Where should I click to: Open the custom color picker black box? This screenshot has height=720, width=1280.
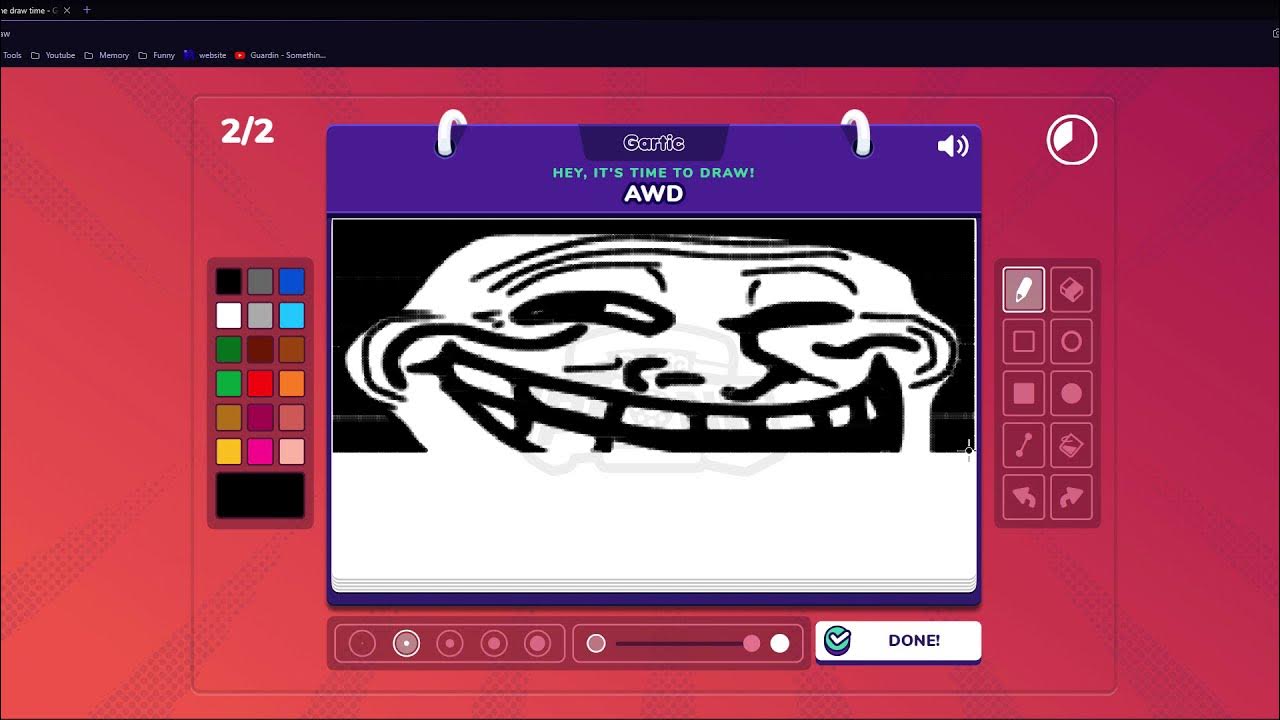click(260, 496)
